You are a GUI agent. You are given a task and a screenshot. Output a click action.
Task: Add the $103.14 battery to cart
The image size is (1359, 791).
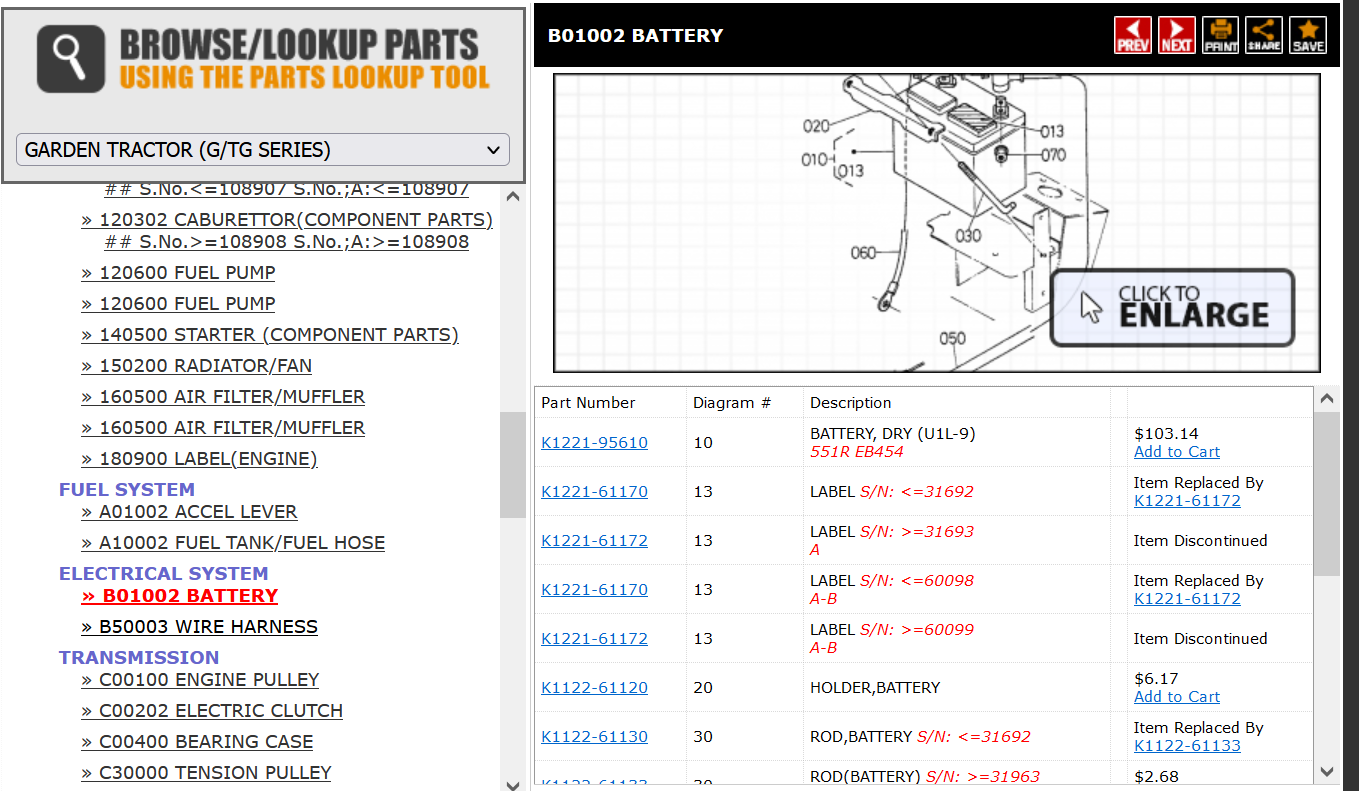click(x=1177, y=452)
